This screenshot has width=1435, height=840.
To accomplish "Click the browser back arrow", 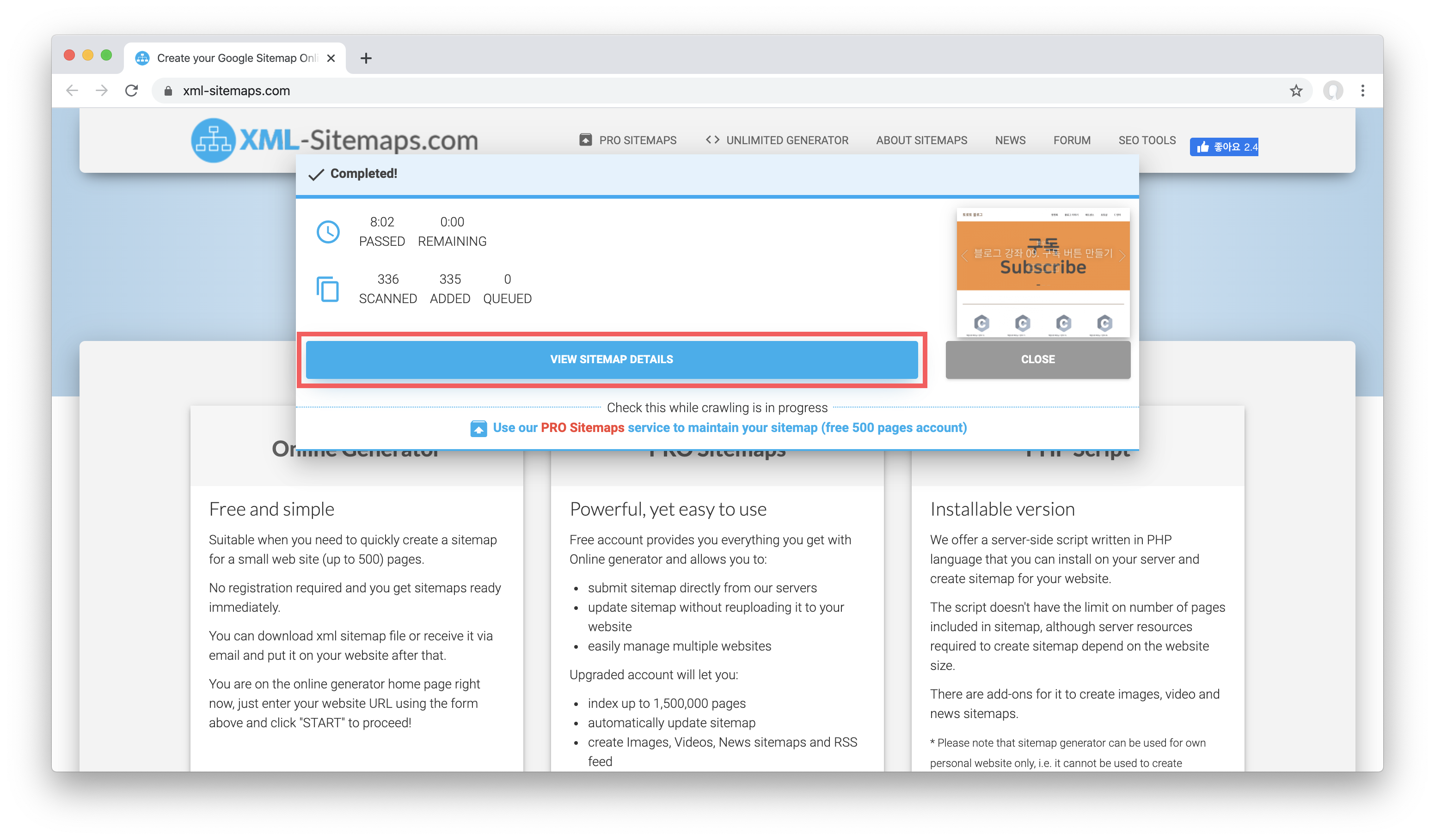I will tap(72, 91).
